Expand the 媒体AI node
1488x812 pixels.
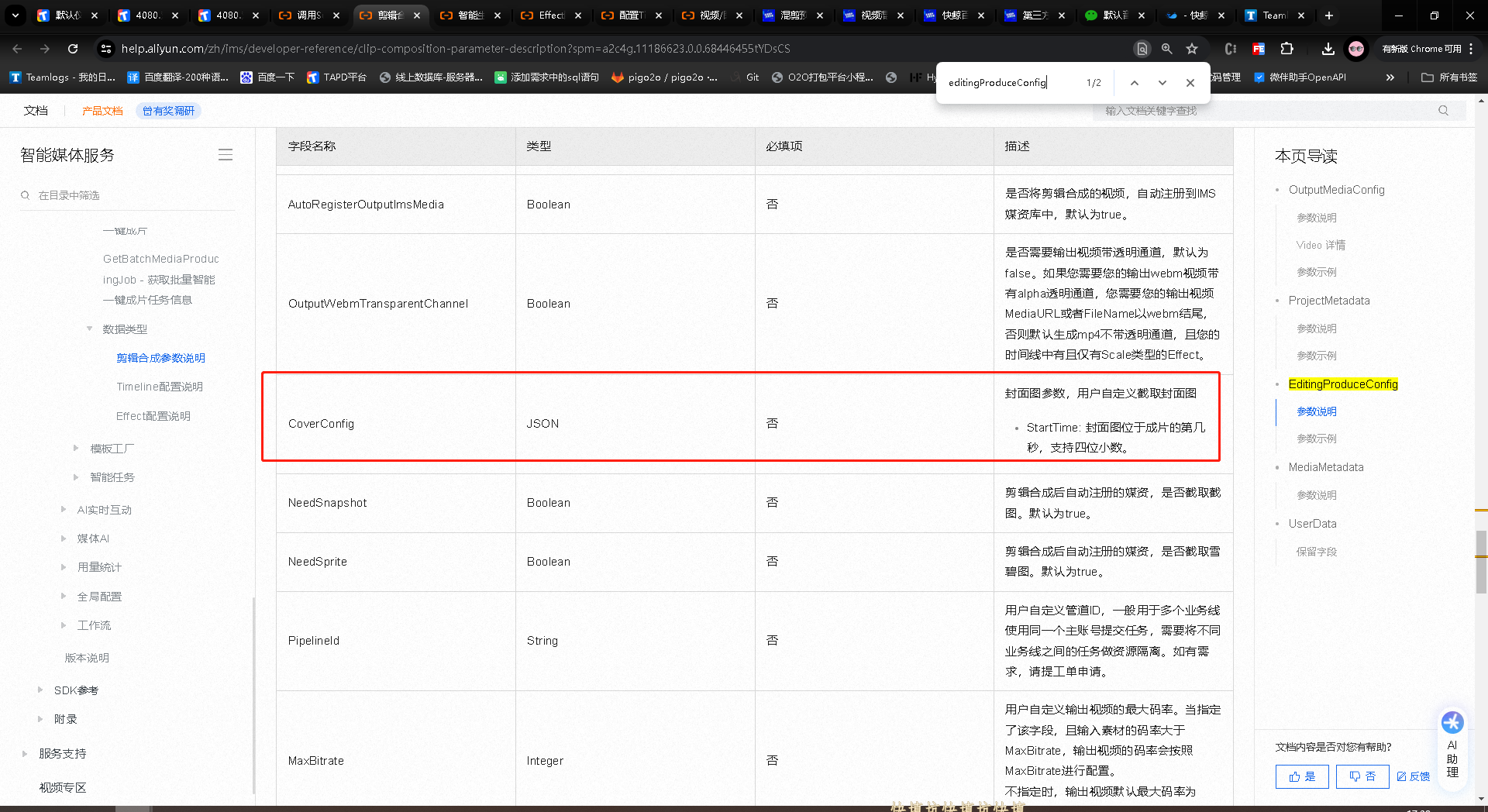pos(64,538)
